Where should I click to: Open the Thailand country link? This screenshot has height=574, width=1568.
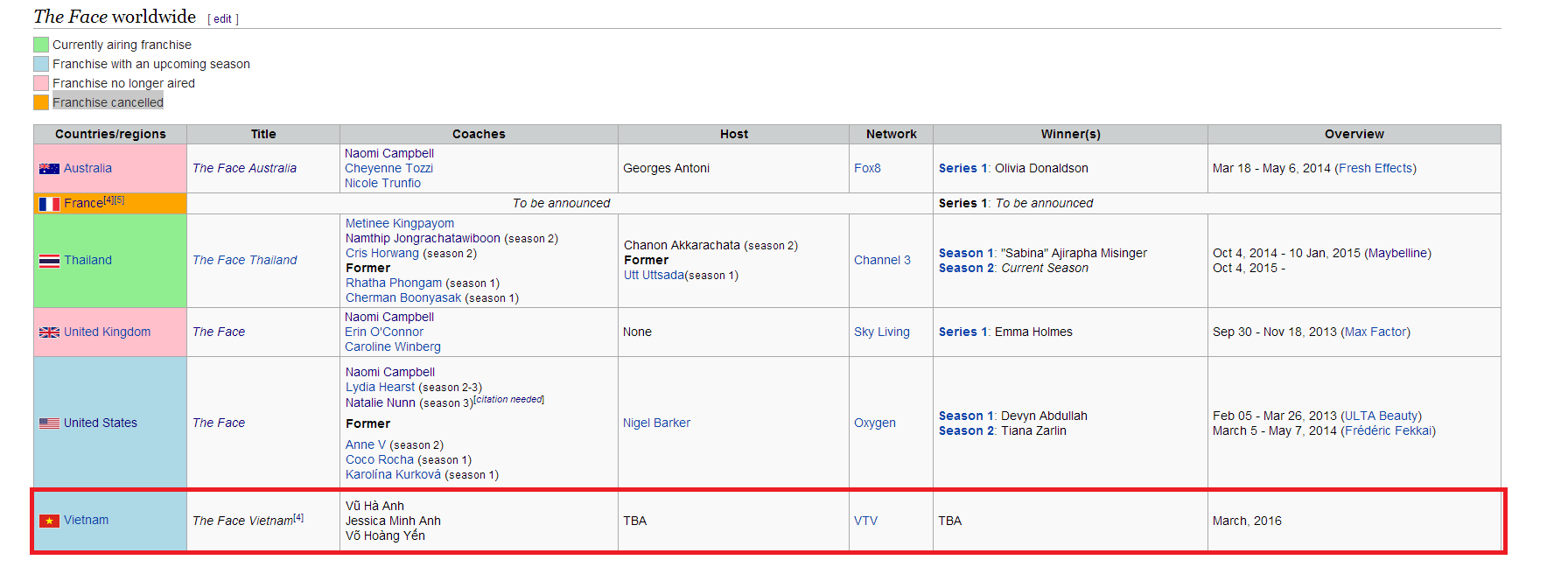pyautogui.click(x=87, y=260)
